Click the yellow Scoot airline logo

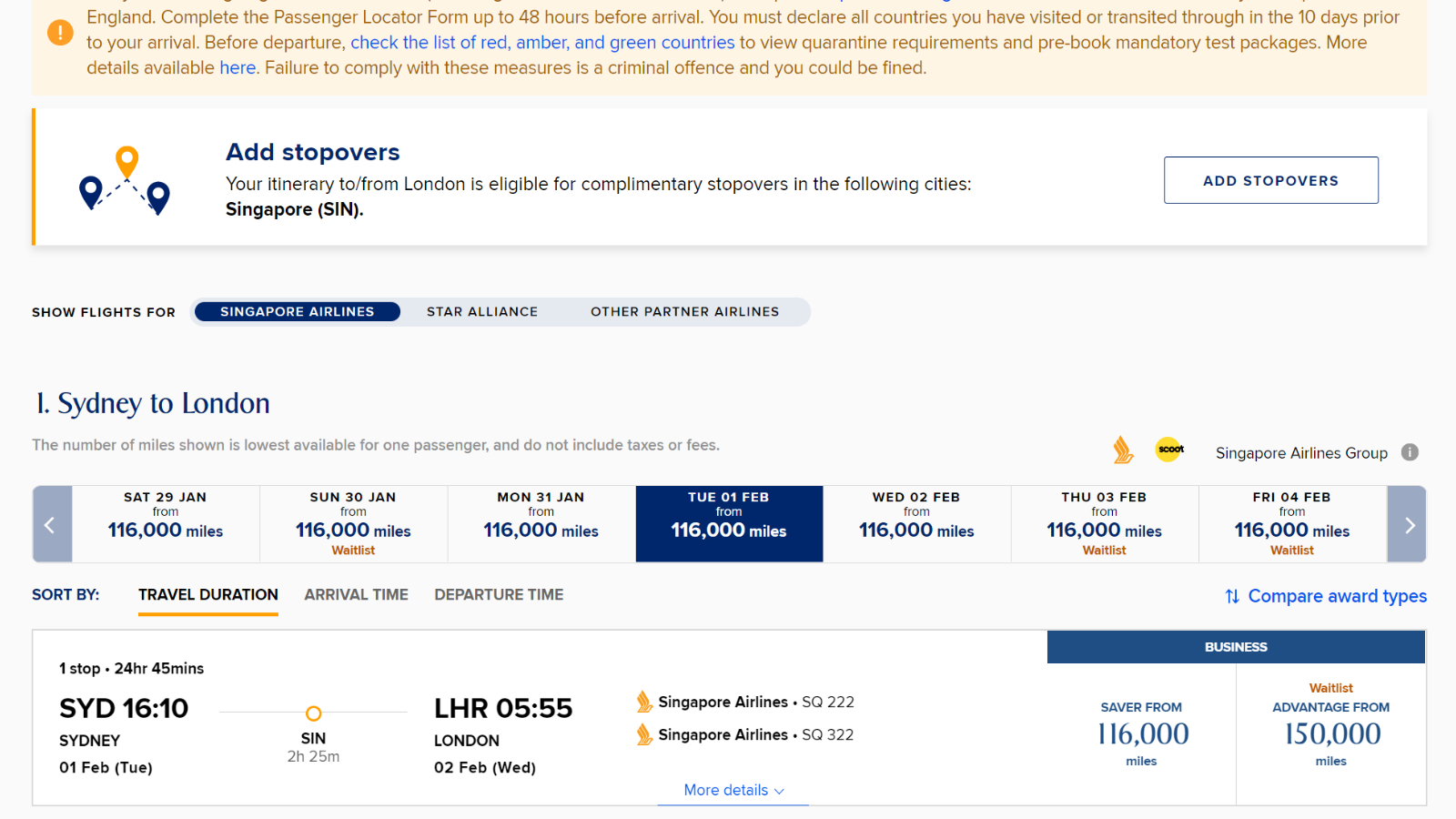click(x=1170, y=450)
